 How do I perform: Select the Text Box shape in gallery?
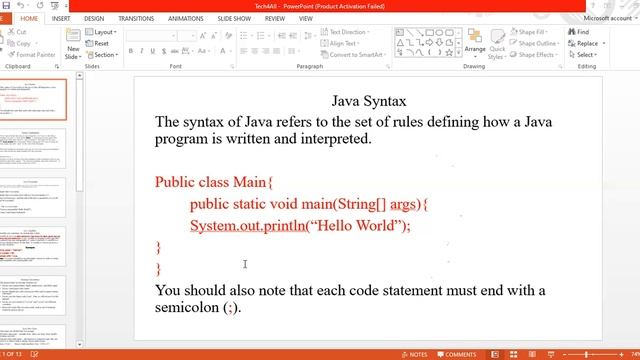click(x=400, y=32)
